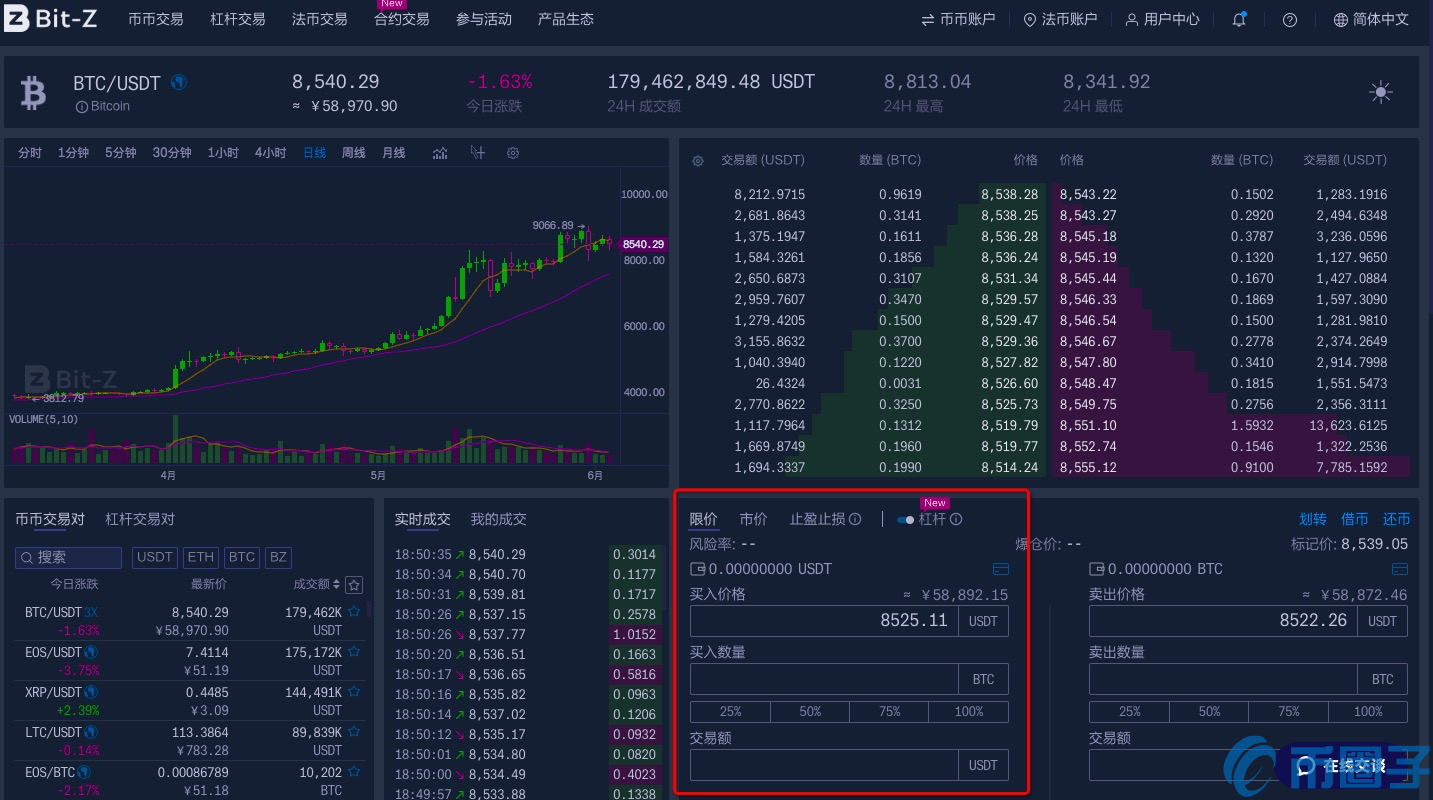This screenshot has height=800, width=1433.
Task: Set sell amount to 50%
Action: coord(1209,712)
